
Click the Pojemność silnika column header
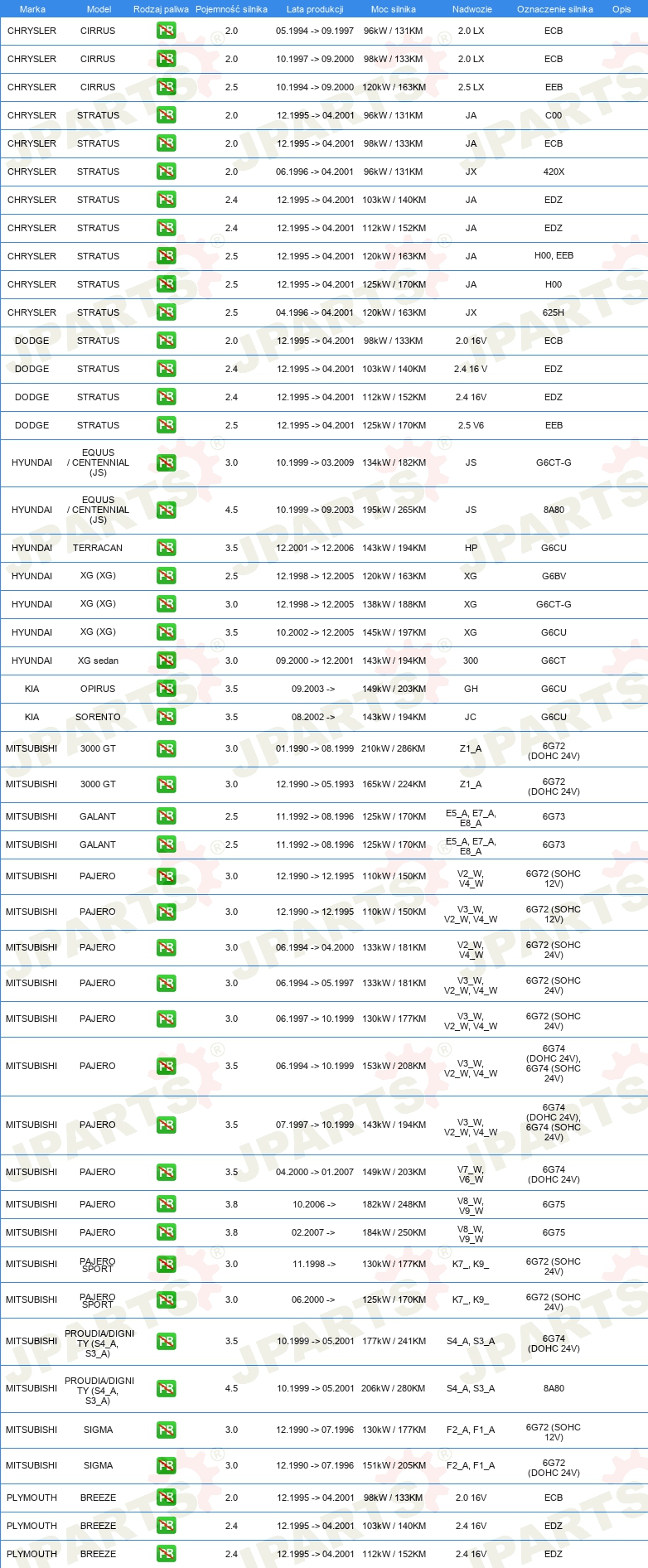point(231,9)
